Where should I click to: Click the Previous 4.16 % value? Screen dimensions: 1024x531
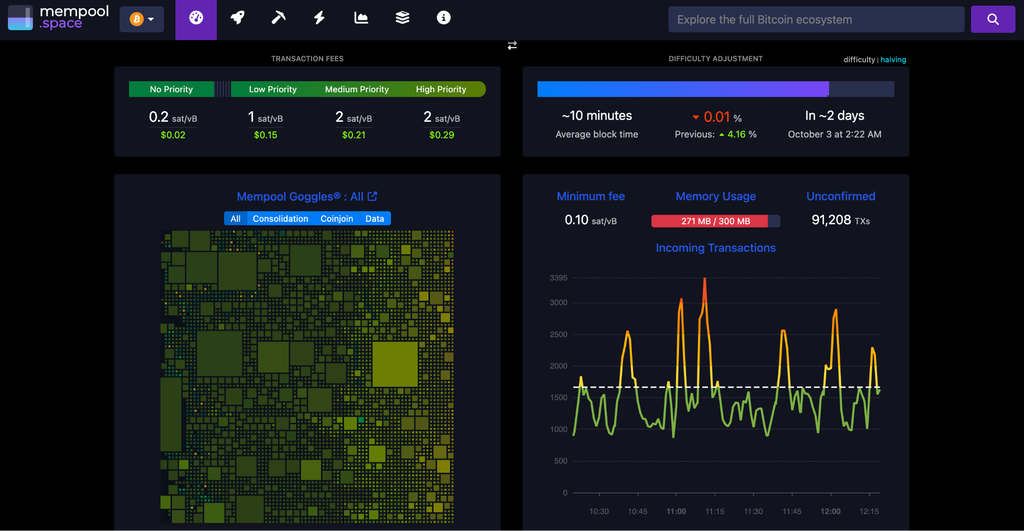(715, 135)
